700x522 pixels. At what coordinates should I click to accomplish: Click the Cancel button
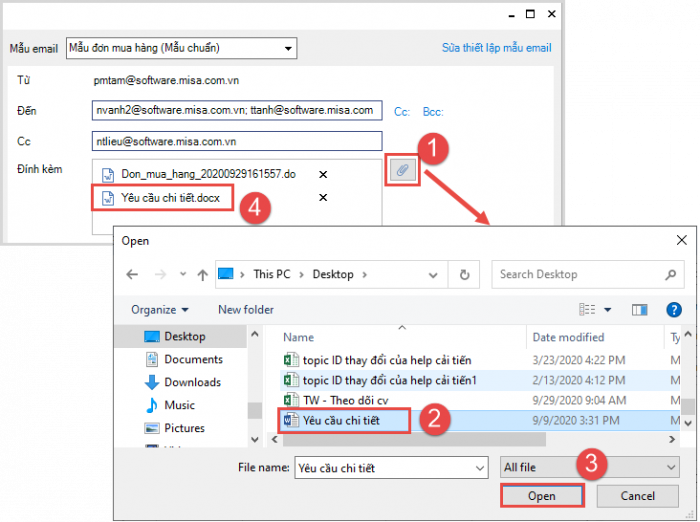pyautogui.click(x=637, y=496)
